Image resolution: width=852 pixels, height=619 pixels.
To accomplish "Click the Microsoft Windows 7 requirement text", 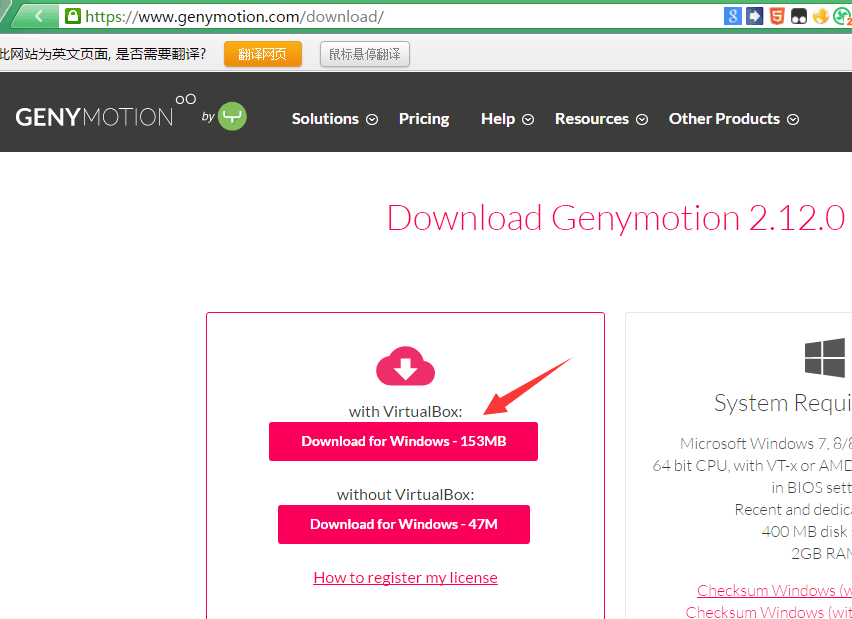I will click(766, 443).
